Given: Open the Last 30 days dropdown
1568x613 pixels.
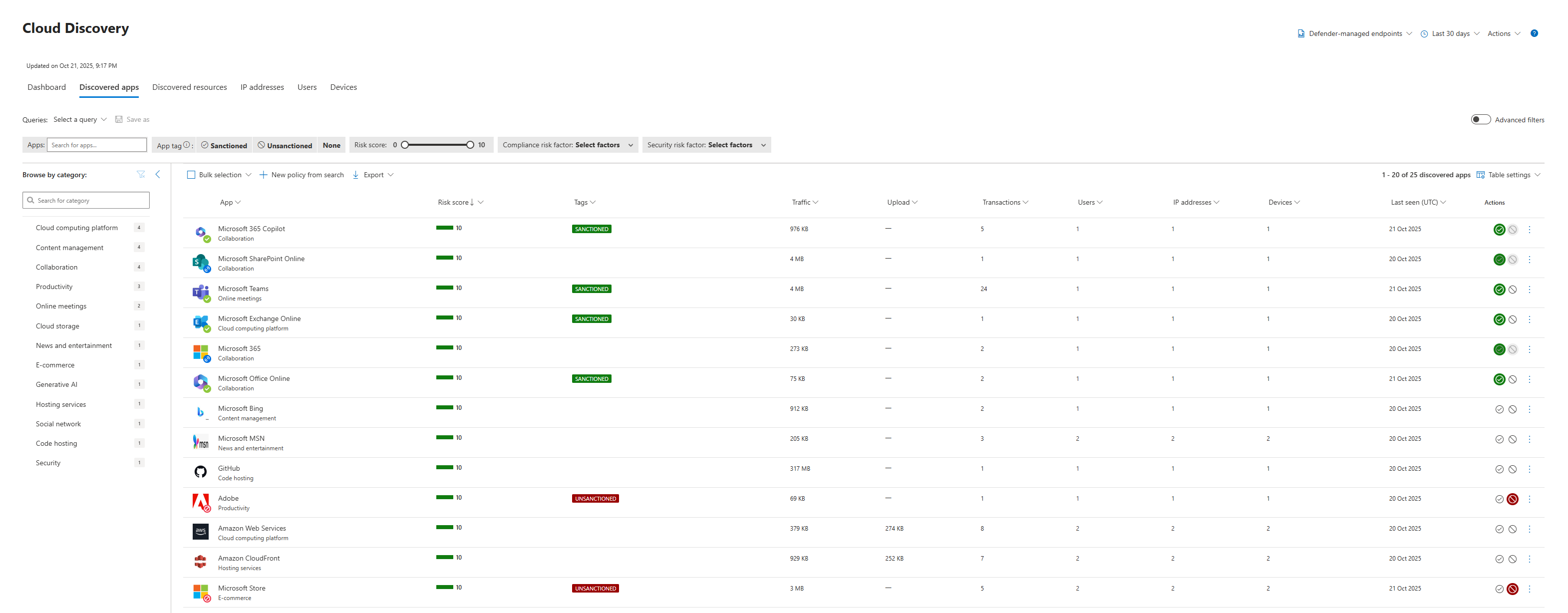Looking at the screenshot, I should [1450, 34].
